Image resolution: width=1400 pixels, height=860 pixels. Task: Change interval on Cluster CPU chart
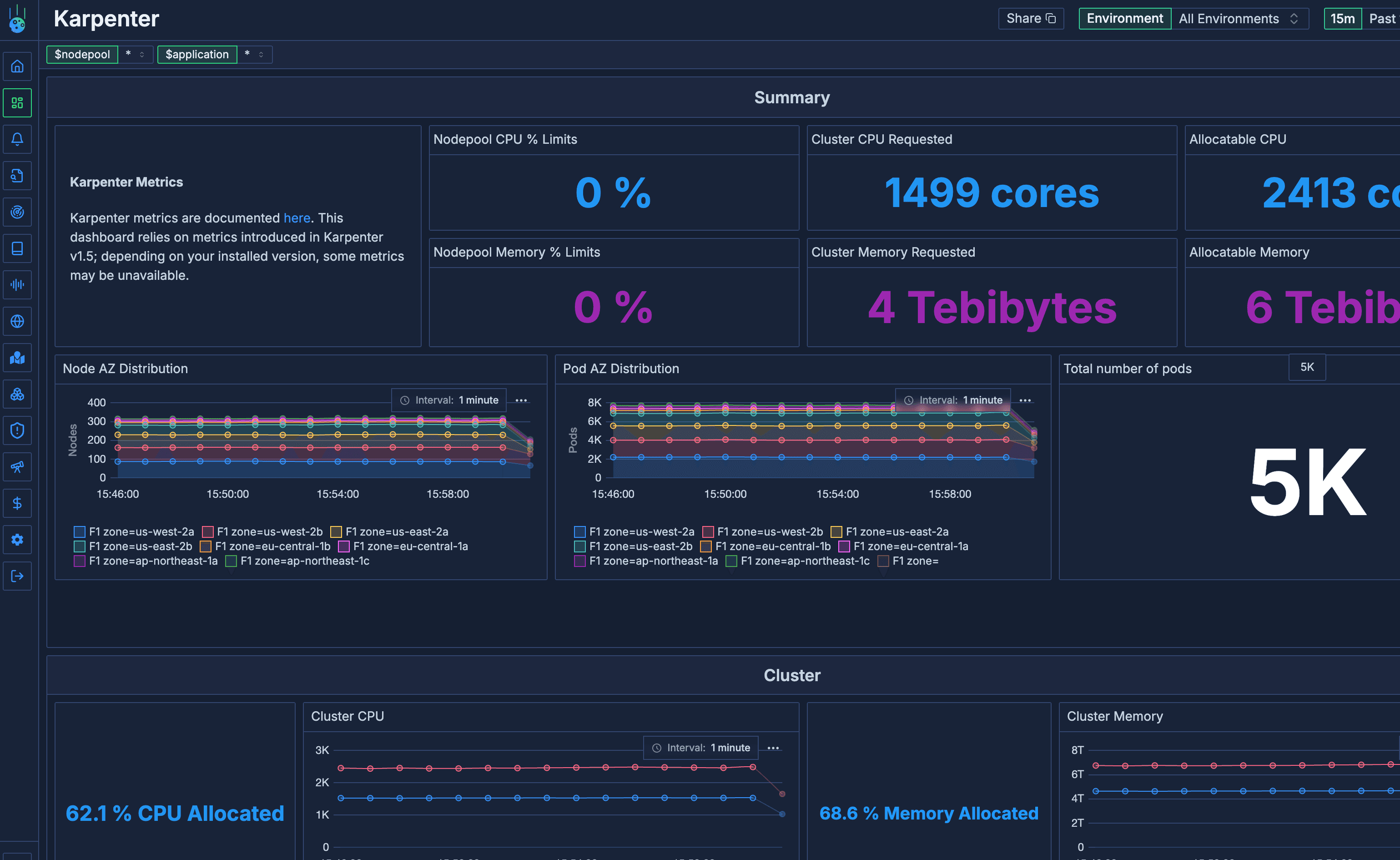701,748
